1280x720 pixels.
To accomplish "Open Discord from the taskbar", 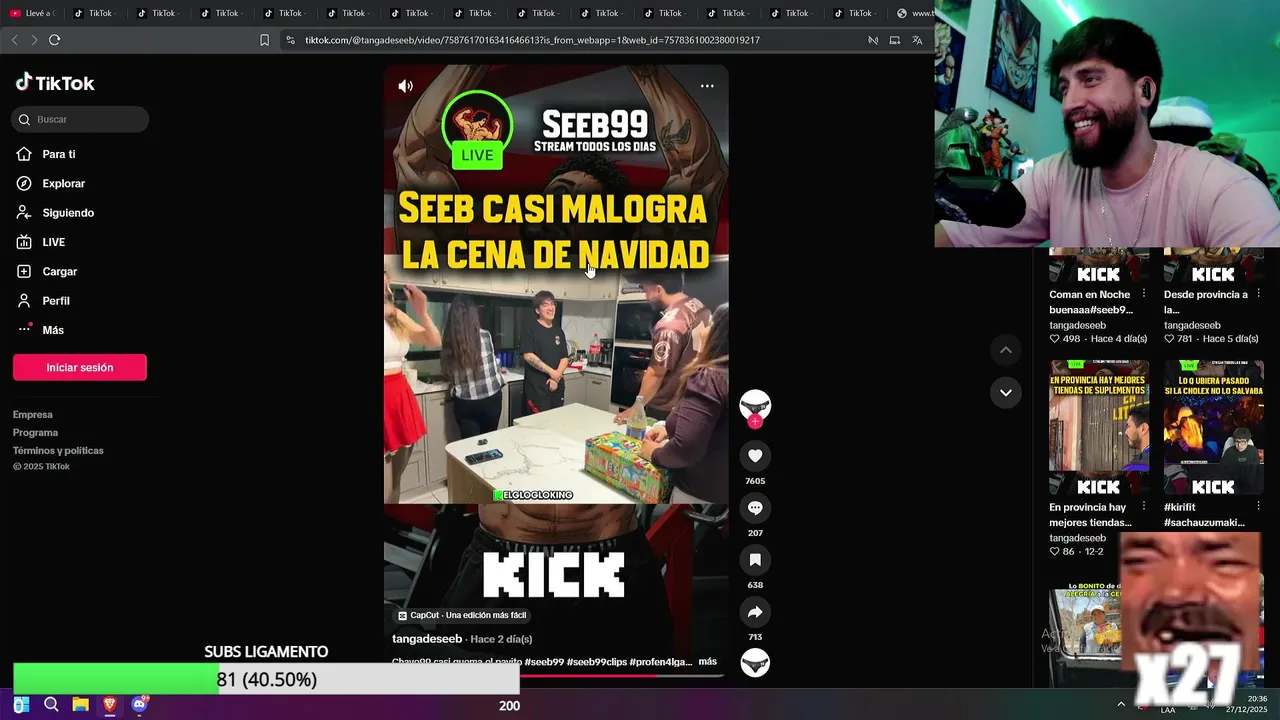I will (x=139, y=705).
